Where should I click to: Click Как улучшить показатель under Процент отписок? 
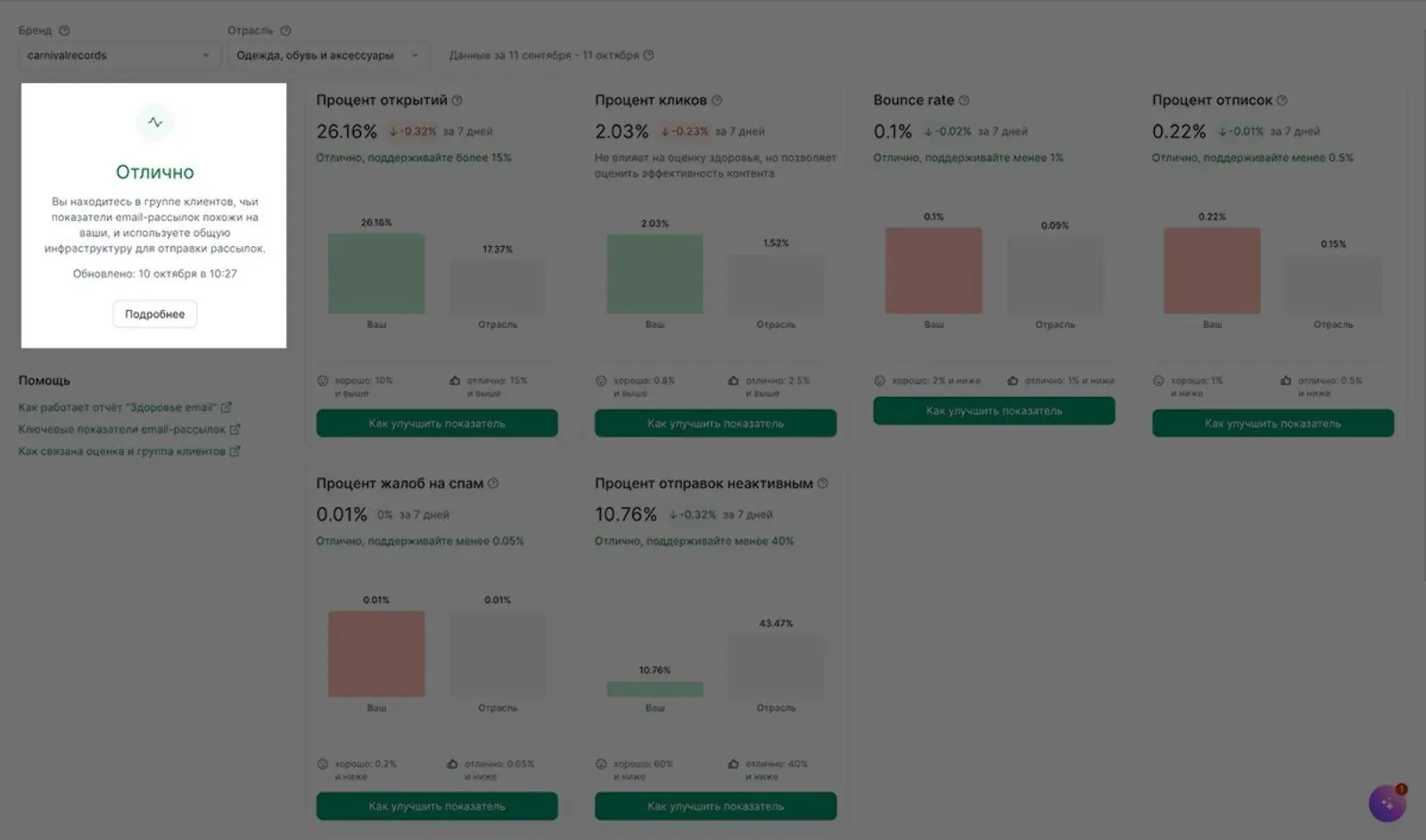(1273, 424)
